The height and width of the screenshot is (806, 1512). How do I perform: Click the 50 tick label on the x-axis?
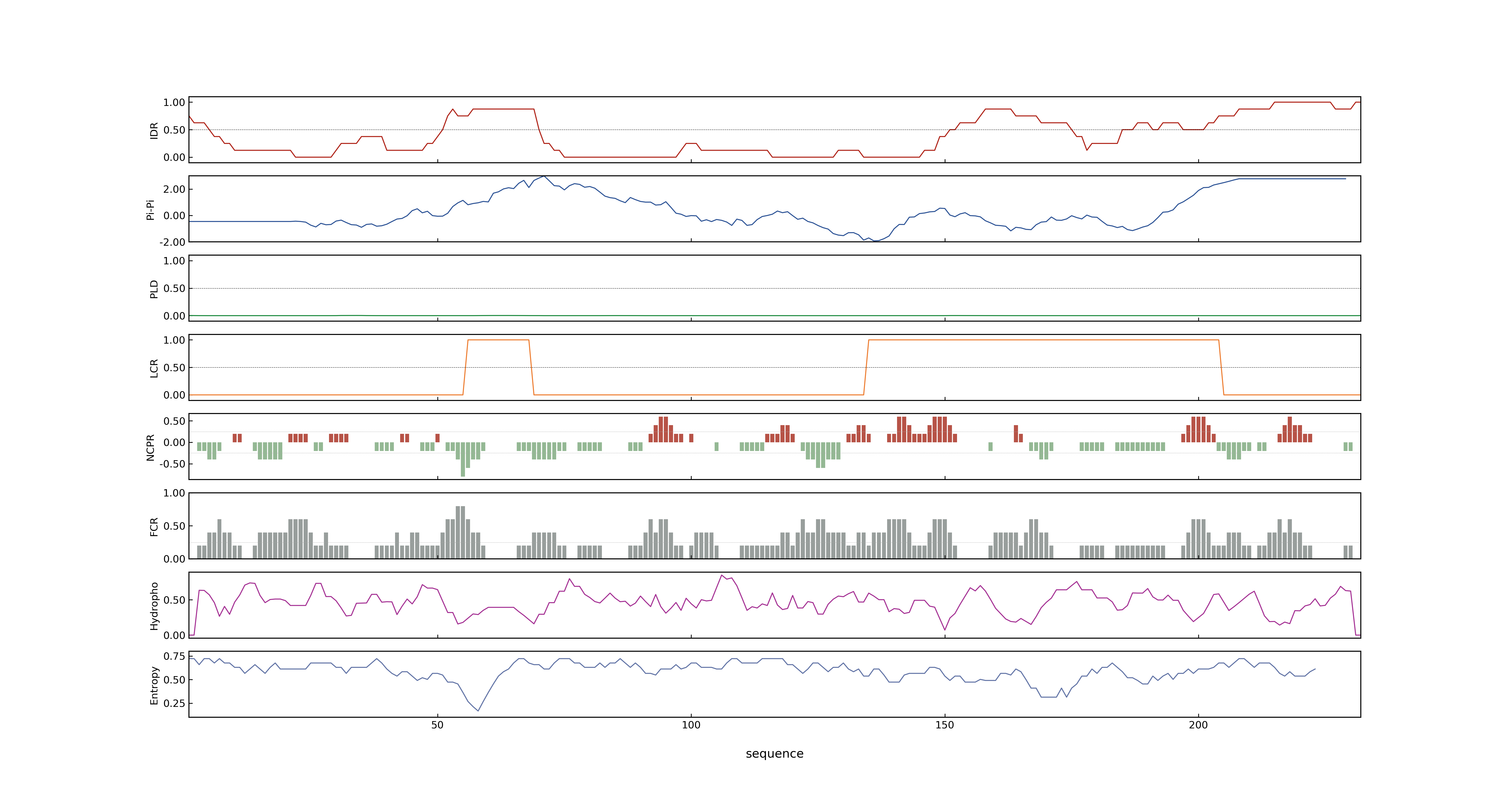click(x=437, y=725)
